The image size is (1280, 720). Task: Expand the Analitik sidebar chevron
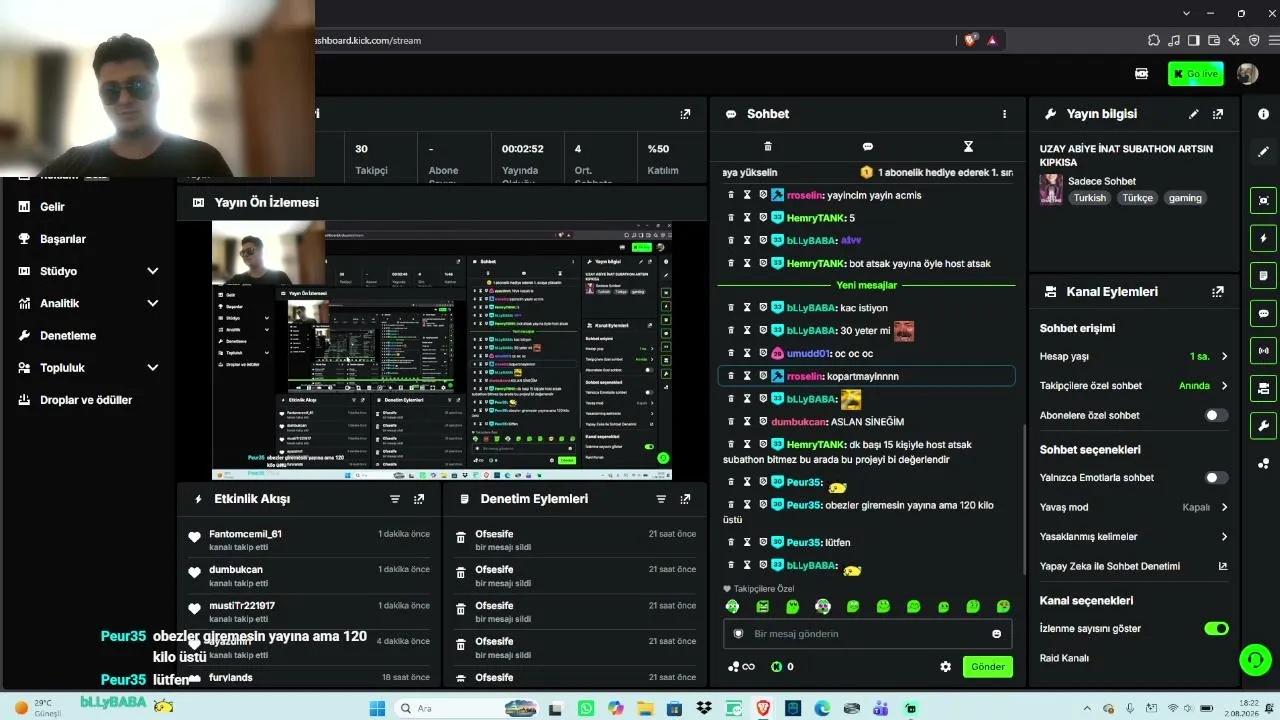153,303
